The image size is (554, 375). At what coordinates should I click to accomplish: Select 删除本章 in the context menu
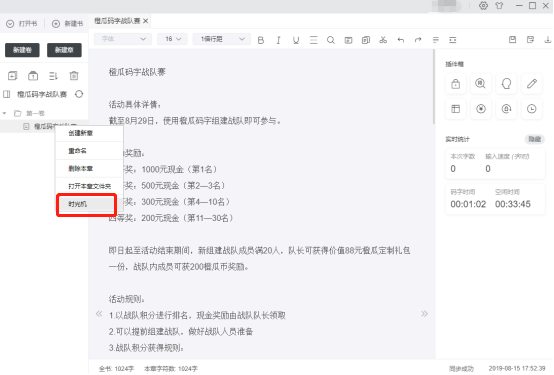pyautogui.click(x=89, y=169)
